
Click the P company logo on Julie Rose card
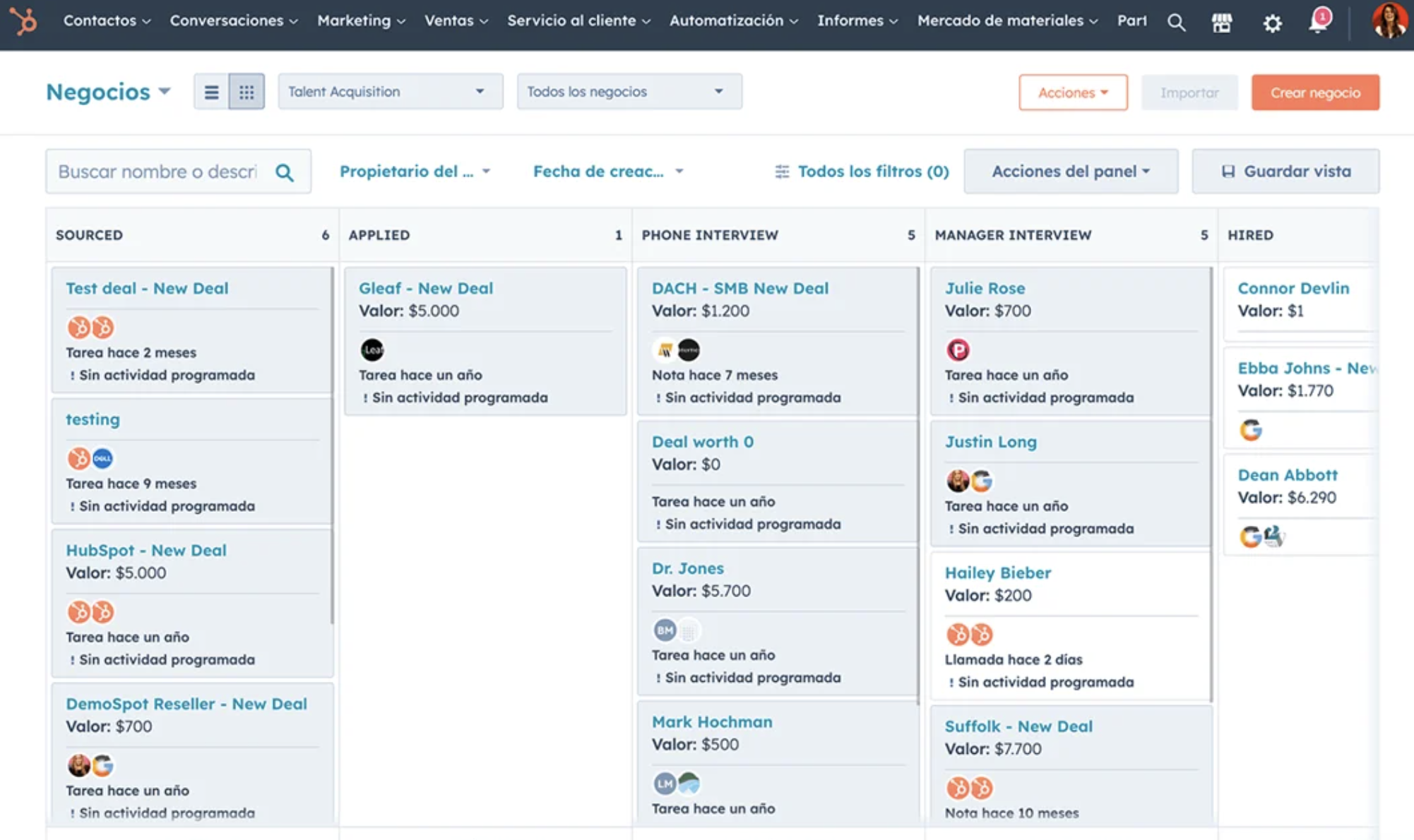point(958,349)
